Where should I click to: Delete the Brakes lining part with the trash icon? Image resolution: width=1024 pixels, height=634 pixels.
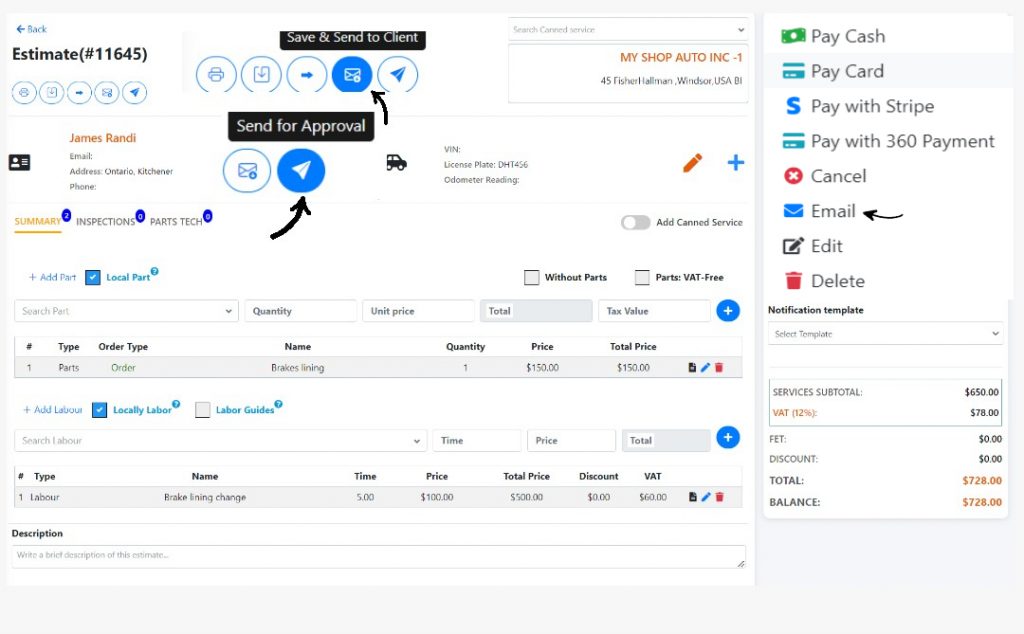point(719,368)
